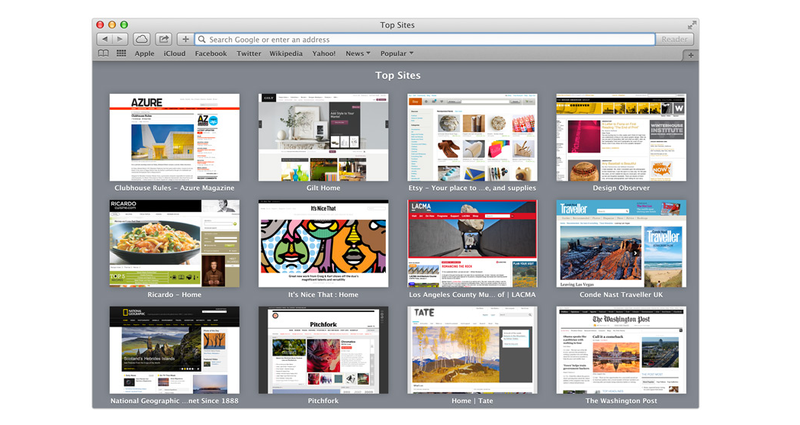Open the Pitchfork site thumbnail
The height and width of the screenshot is (425, 800).
tap(323, 350)
